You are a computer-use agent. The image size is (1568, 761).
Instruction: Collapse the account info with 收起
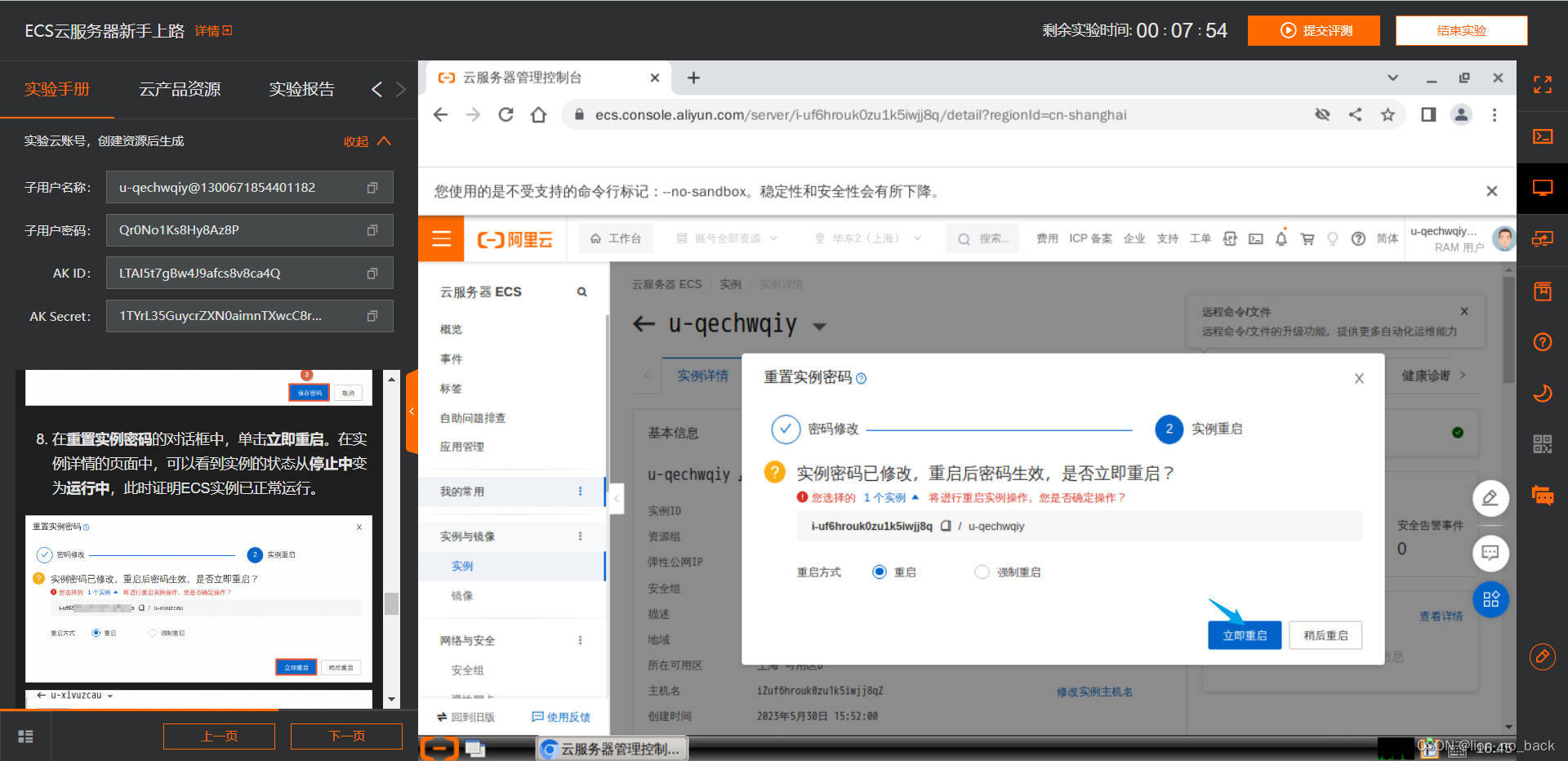(x=367, y=141)
